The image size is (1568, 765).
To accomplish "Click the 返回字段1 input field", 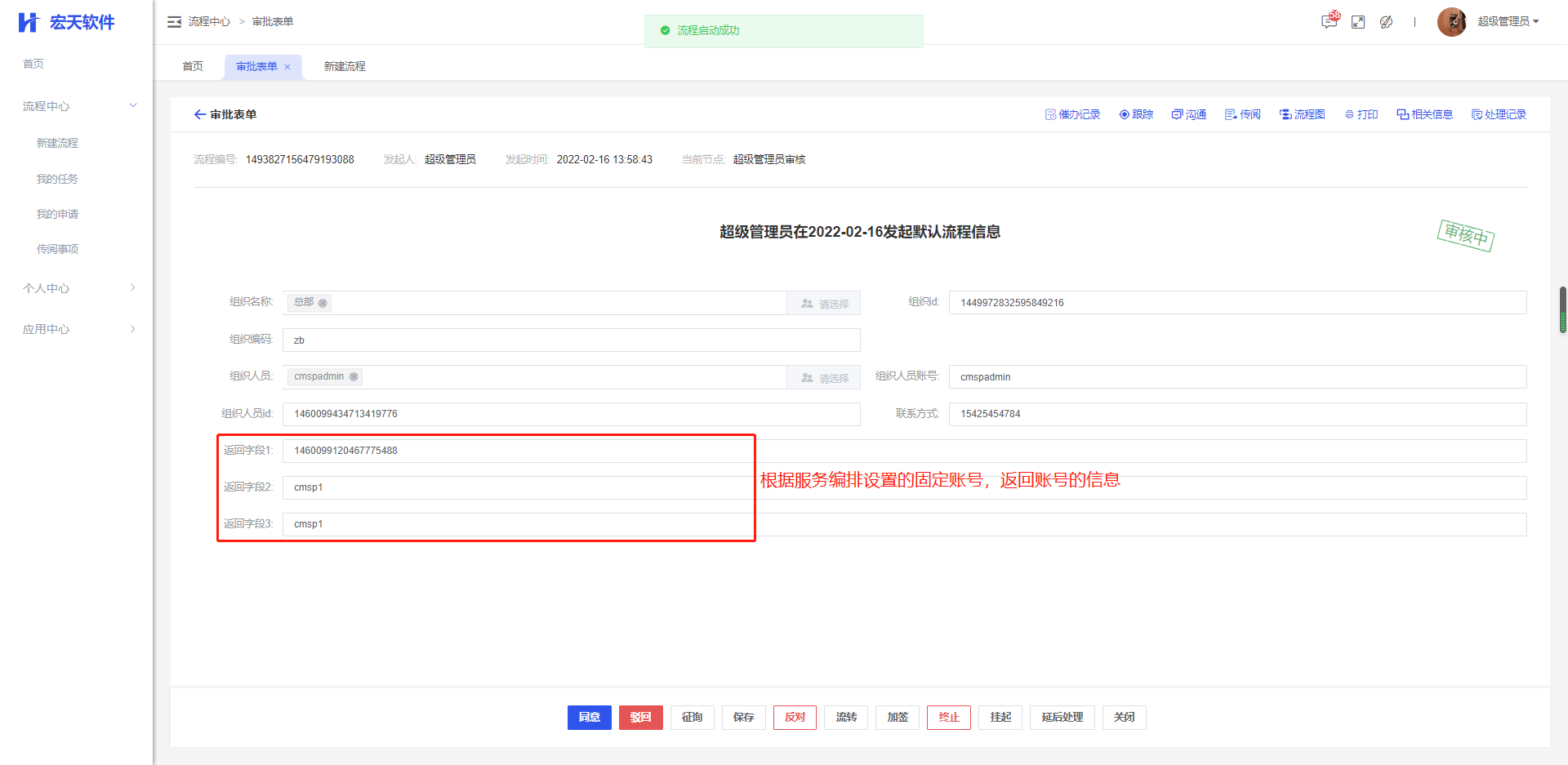I will 904,451.
